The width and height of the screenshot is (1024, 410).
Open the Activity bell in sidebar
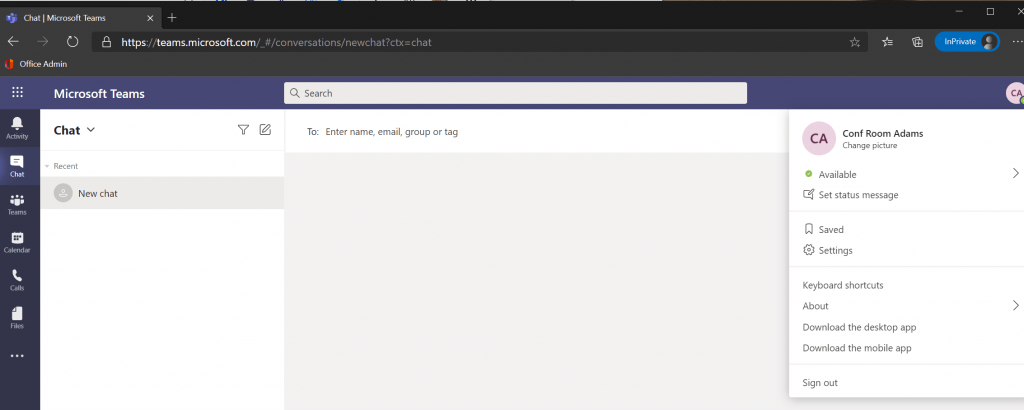pyautogui.click(x=17, y=127)
